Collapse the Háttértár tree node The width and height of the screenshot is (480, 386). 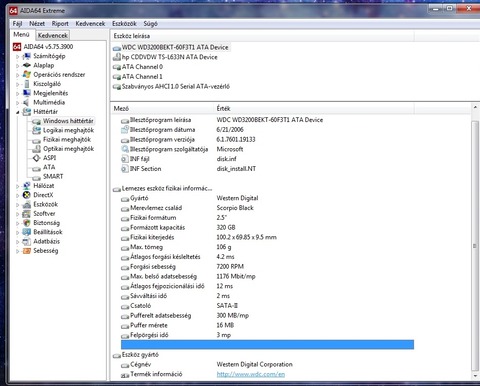tap(17, 112)
